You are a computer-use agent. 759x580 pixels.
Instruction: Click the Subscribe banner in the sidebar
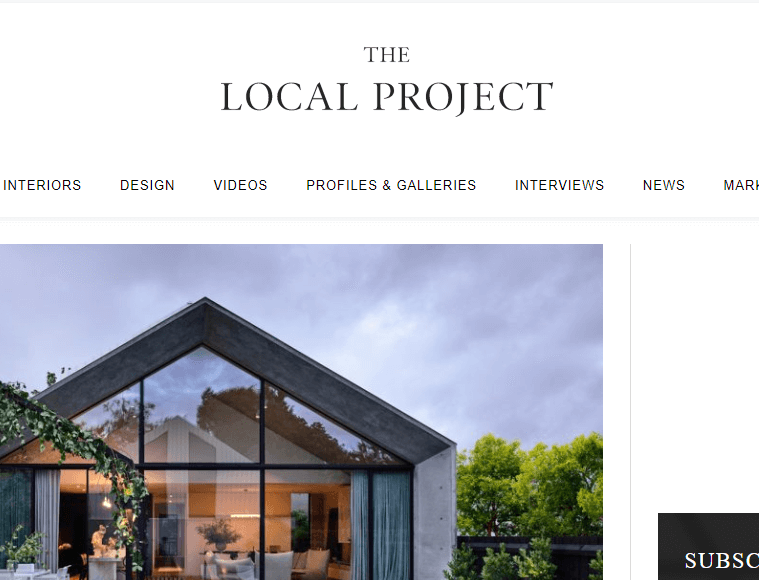coord(709,547)
